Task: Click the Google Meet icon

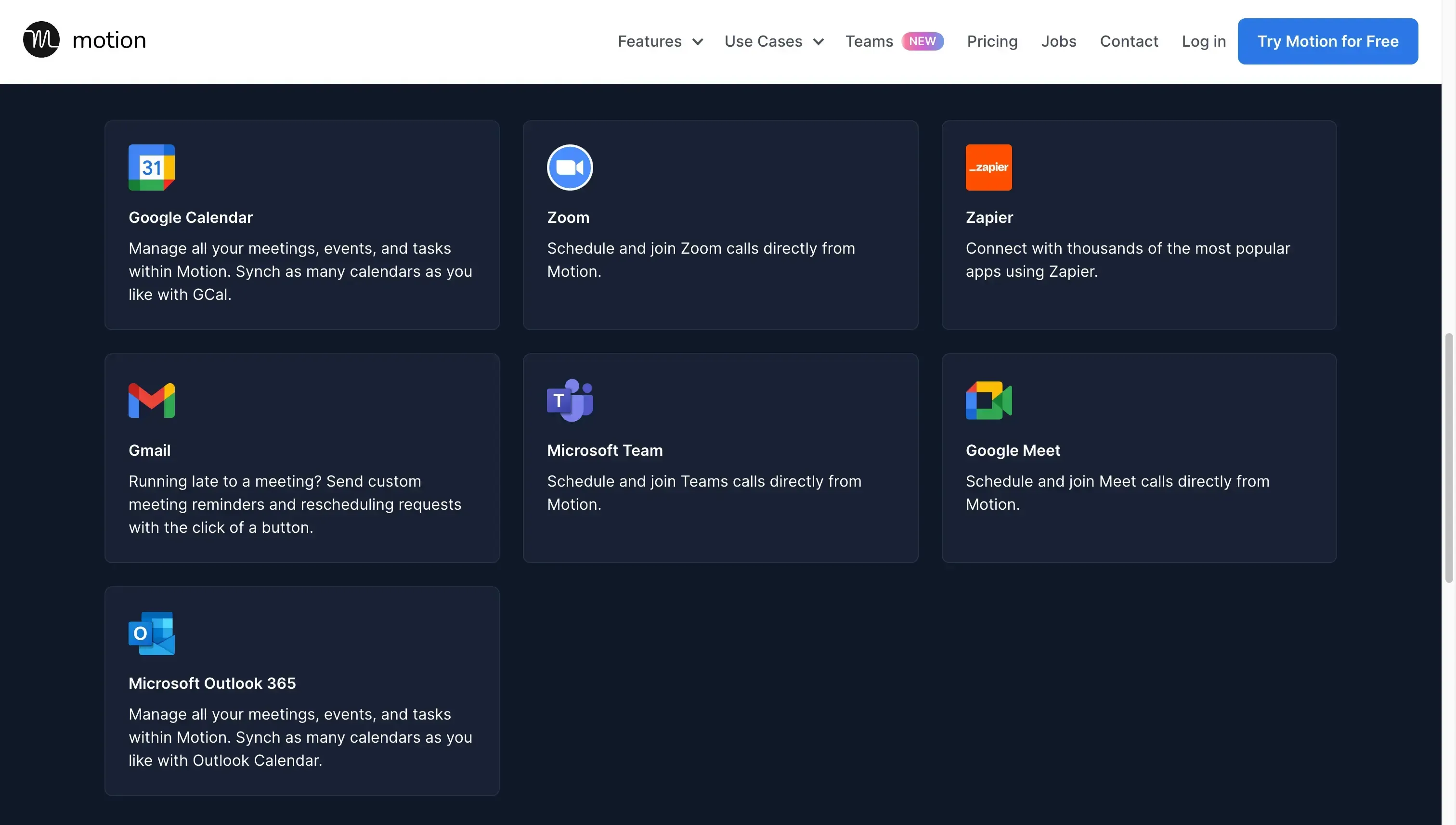Action: 988,400
